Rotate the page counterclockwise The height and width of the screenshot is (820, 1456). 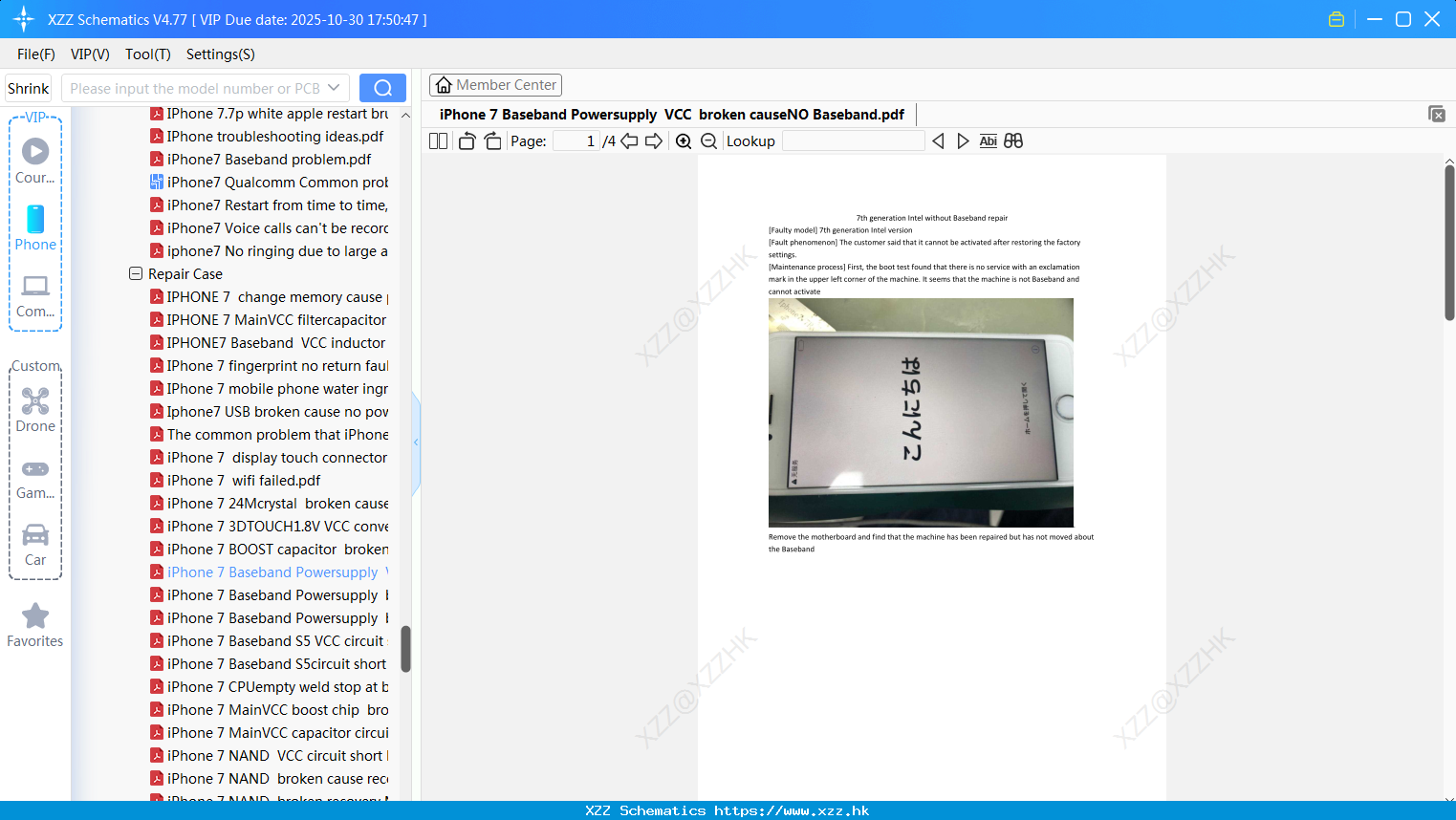point(467,141)
